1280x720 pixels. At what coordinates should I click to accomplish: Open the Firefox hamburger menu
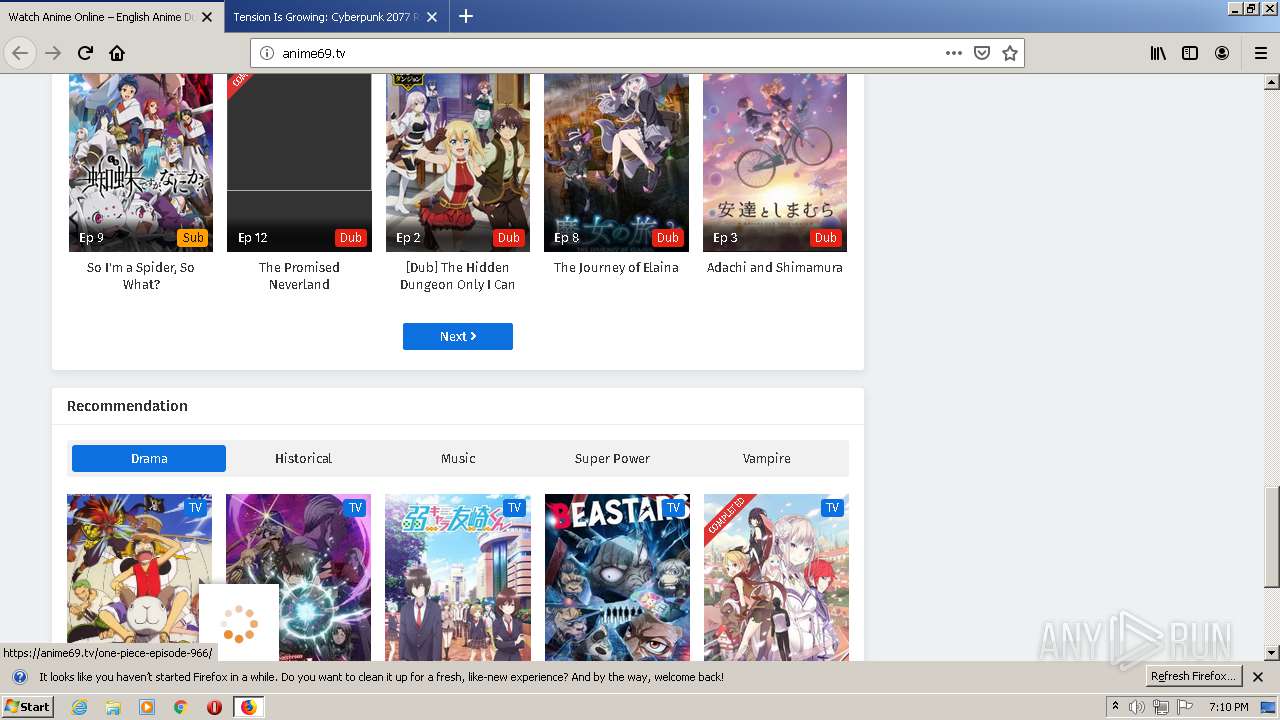[1260, 53]
